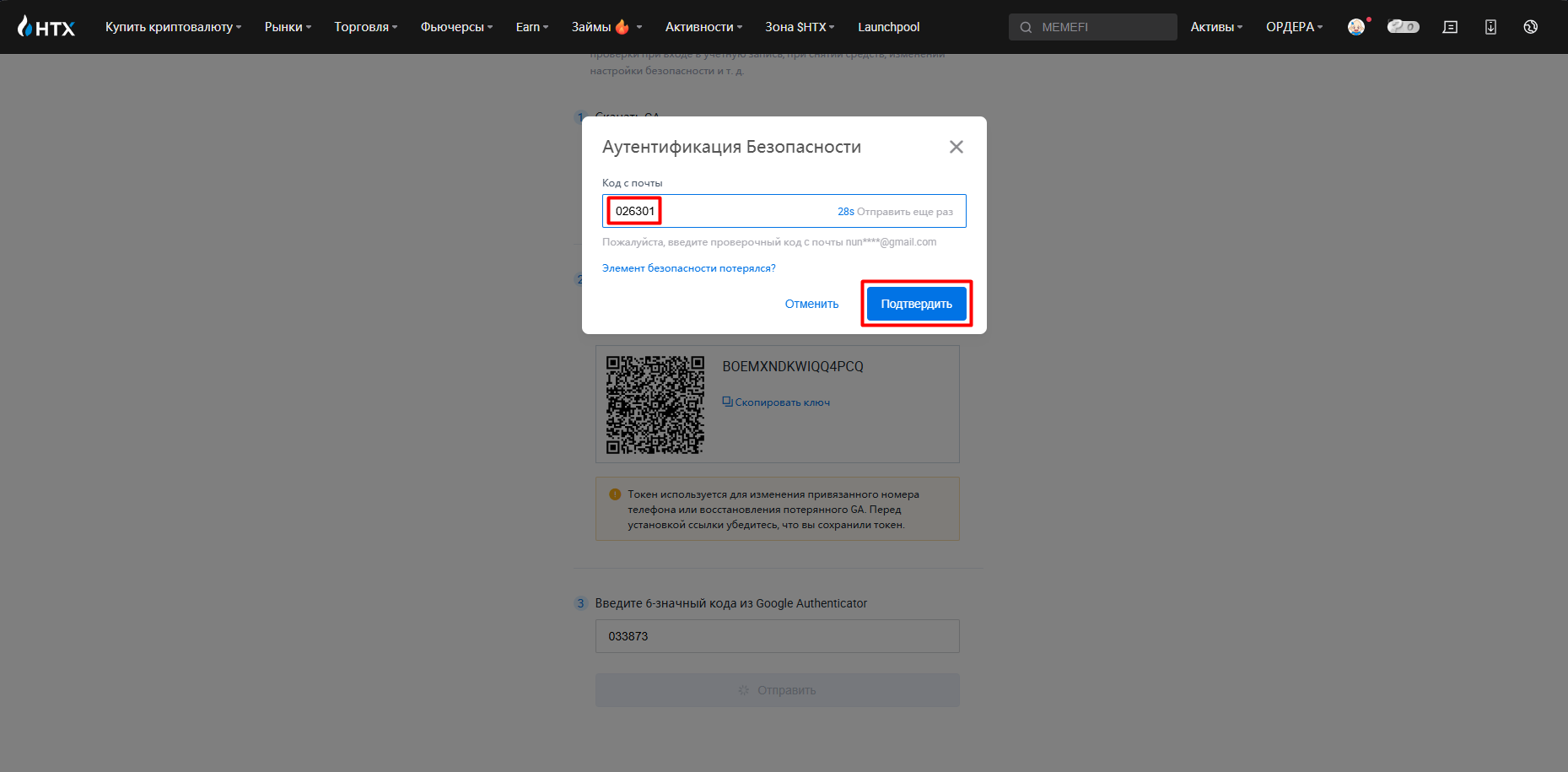1568x772 pixels.
Task: Click the messages notification icon
Action: pos(1450,27)
